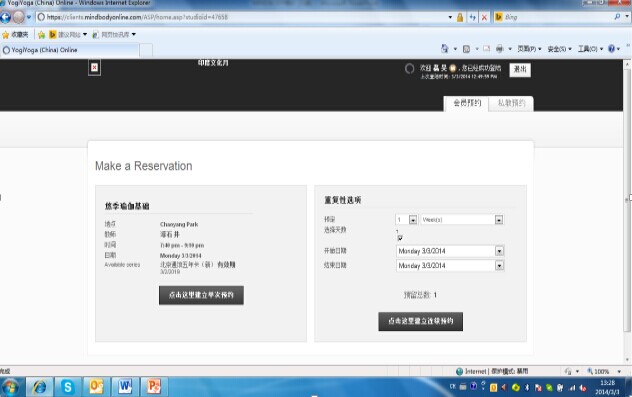Click the Print icon in the command bar
This screenshot has width=632, height=397.
pos(499,49)
